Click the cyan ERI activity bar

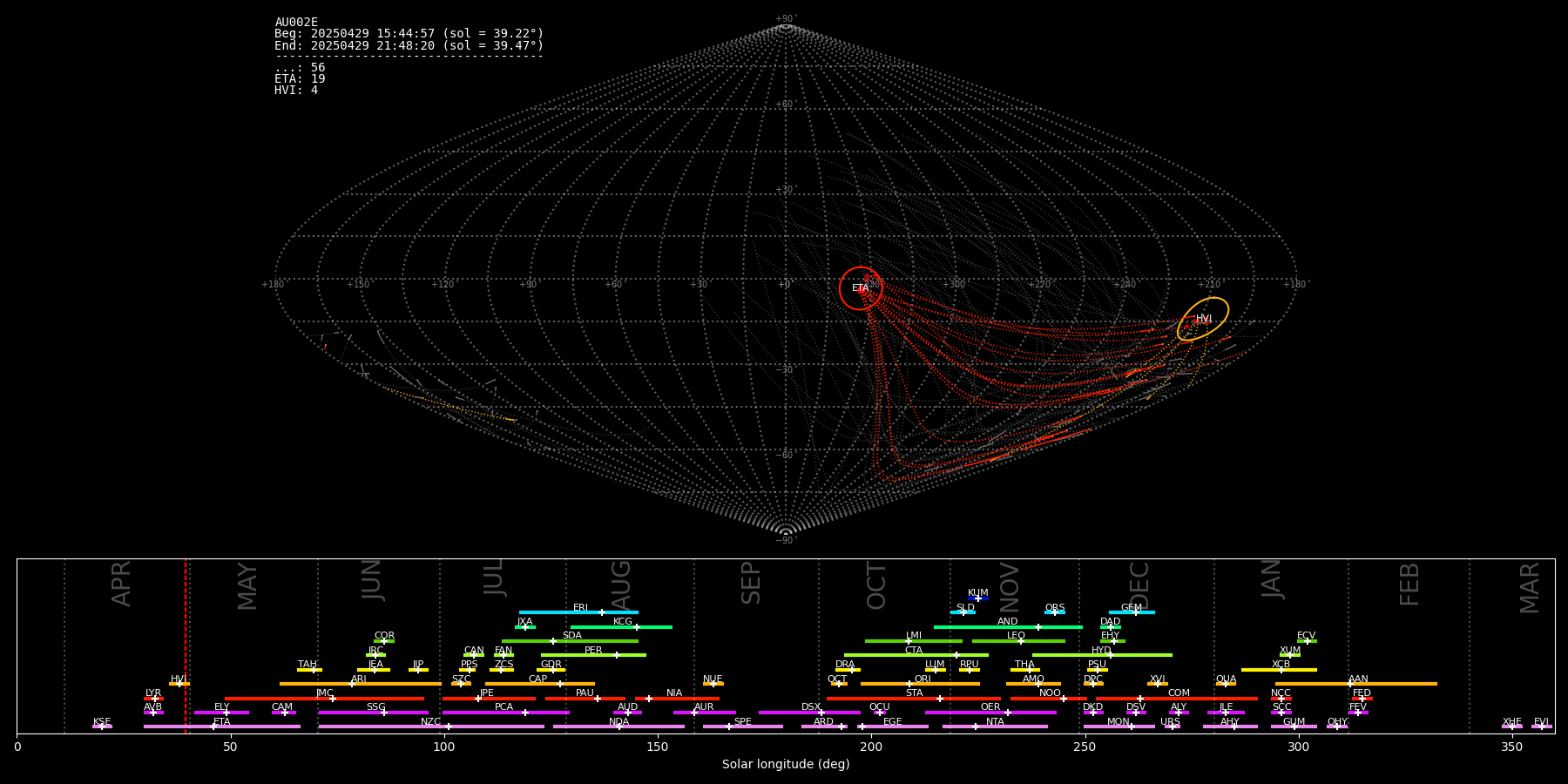(x=578, y=612)
